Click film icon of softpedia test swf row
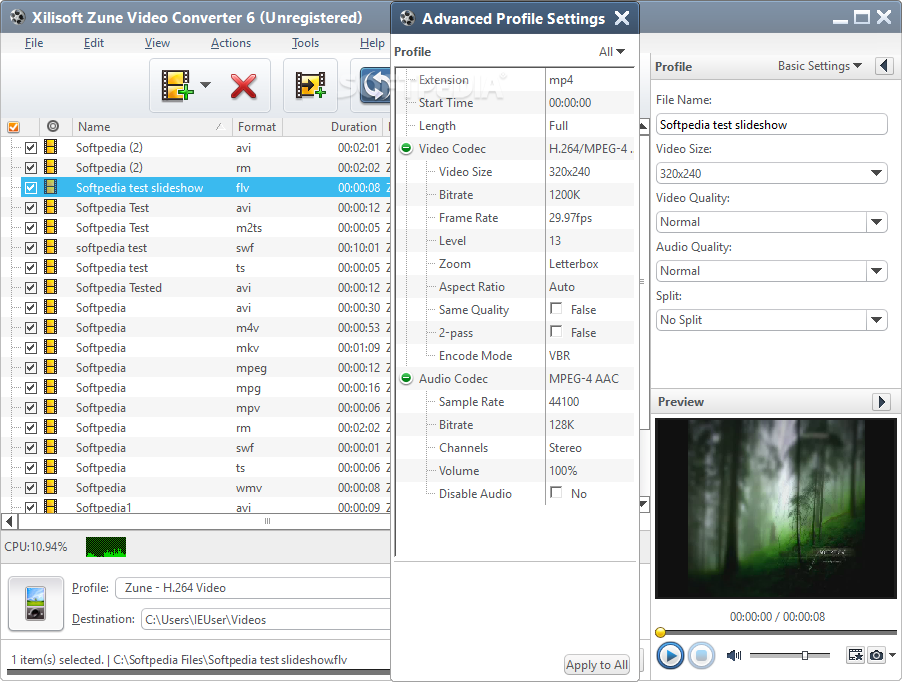This screenshot has height=682, width=902. [51, 247]
